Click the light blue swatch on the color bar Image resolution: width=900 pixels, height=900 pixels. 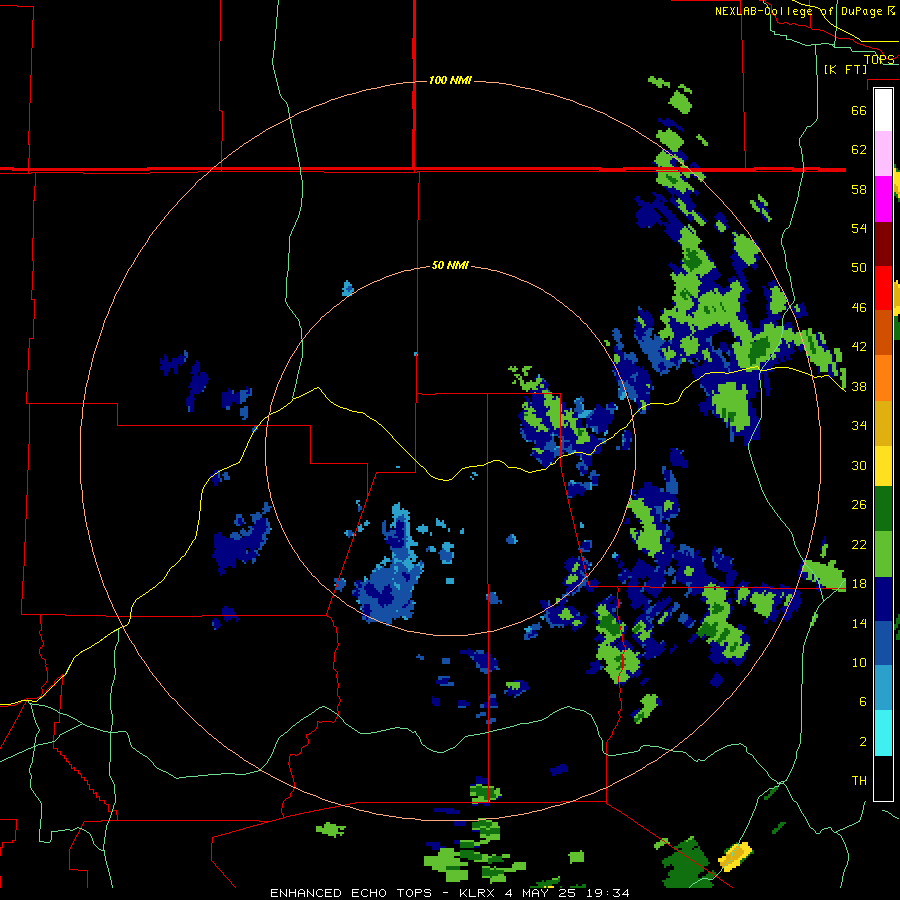coord(883,688)
